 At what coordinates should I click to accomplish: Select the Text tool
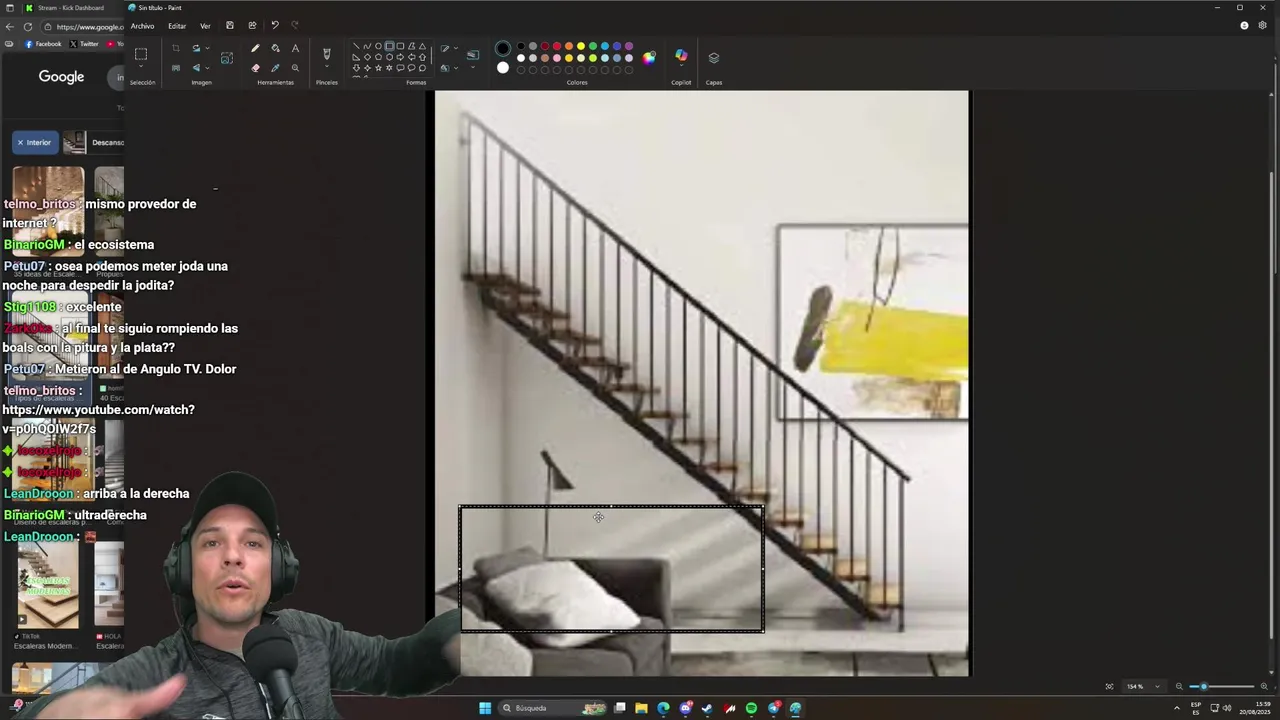click(295, 48)
